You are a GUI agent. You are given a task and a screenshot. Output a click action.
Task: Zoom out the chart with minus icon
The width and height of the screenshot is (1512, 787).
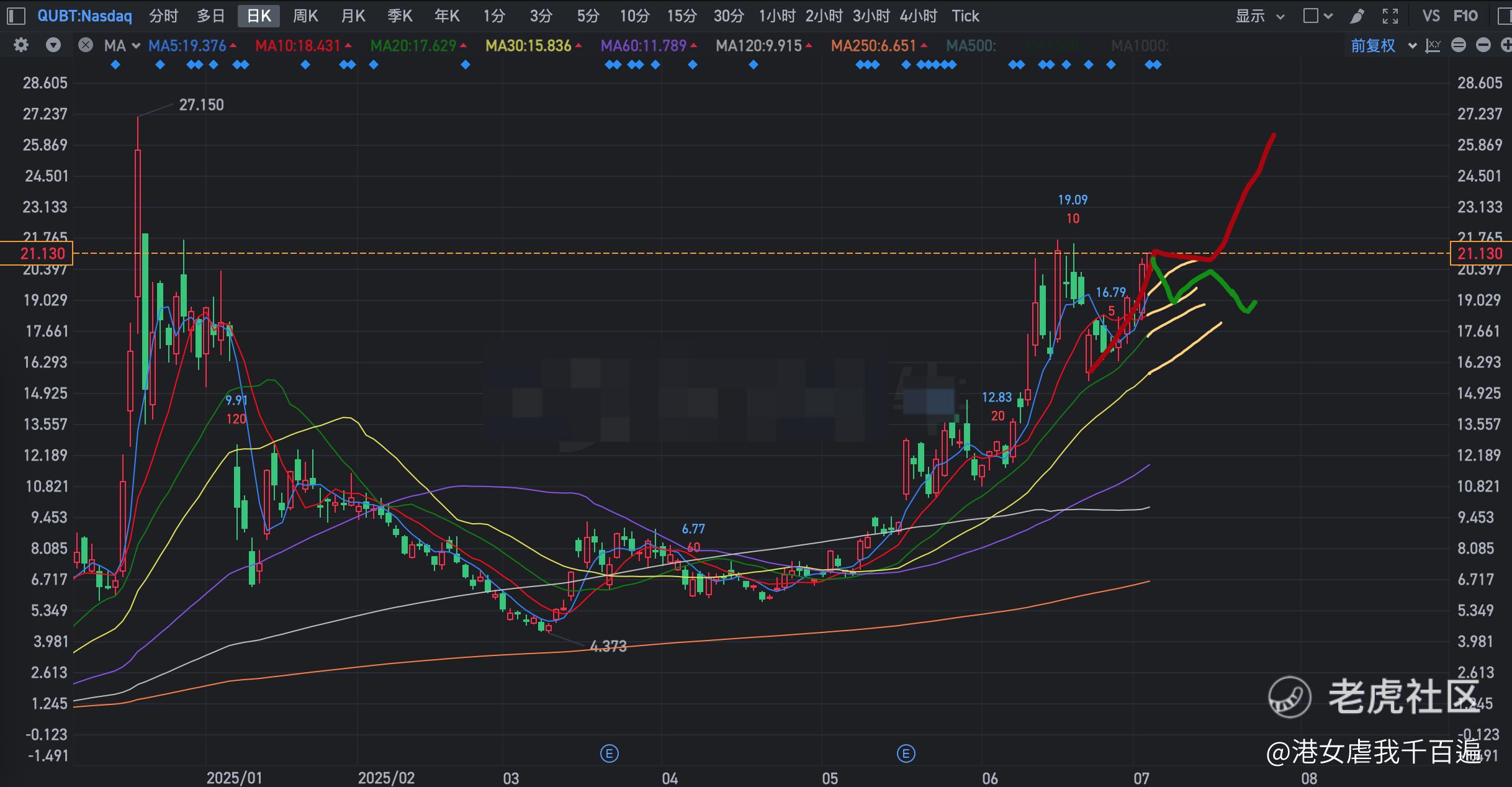click(1483, 45)
